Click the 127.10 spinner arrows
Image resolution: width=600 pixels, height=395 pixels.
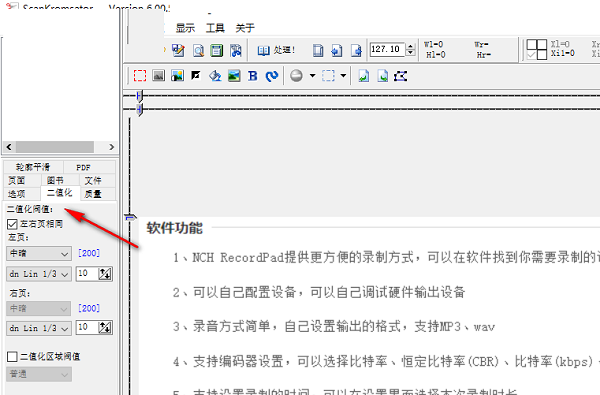click(411, 49)
